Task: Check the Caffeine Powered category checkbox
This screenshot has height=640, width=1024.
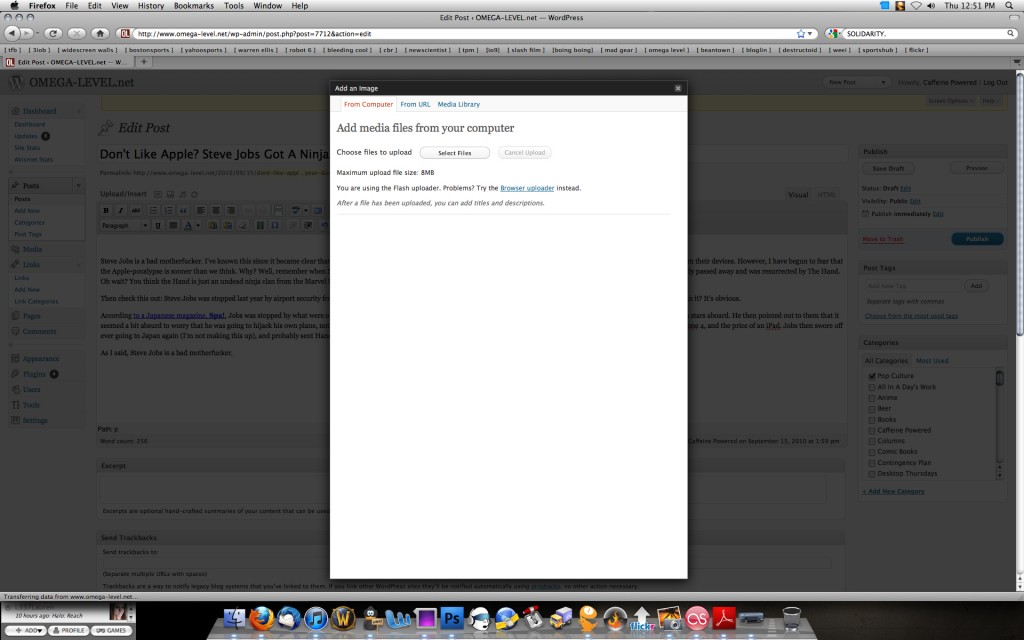Action: click(872, 430)
